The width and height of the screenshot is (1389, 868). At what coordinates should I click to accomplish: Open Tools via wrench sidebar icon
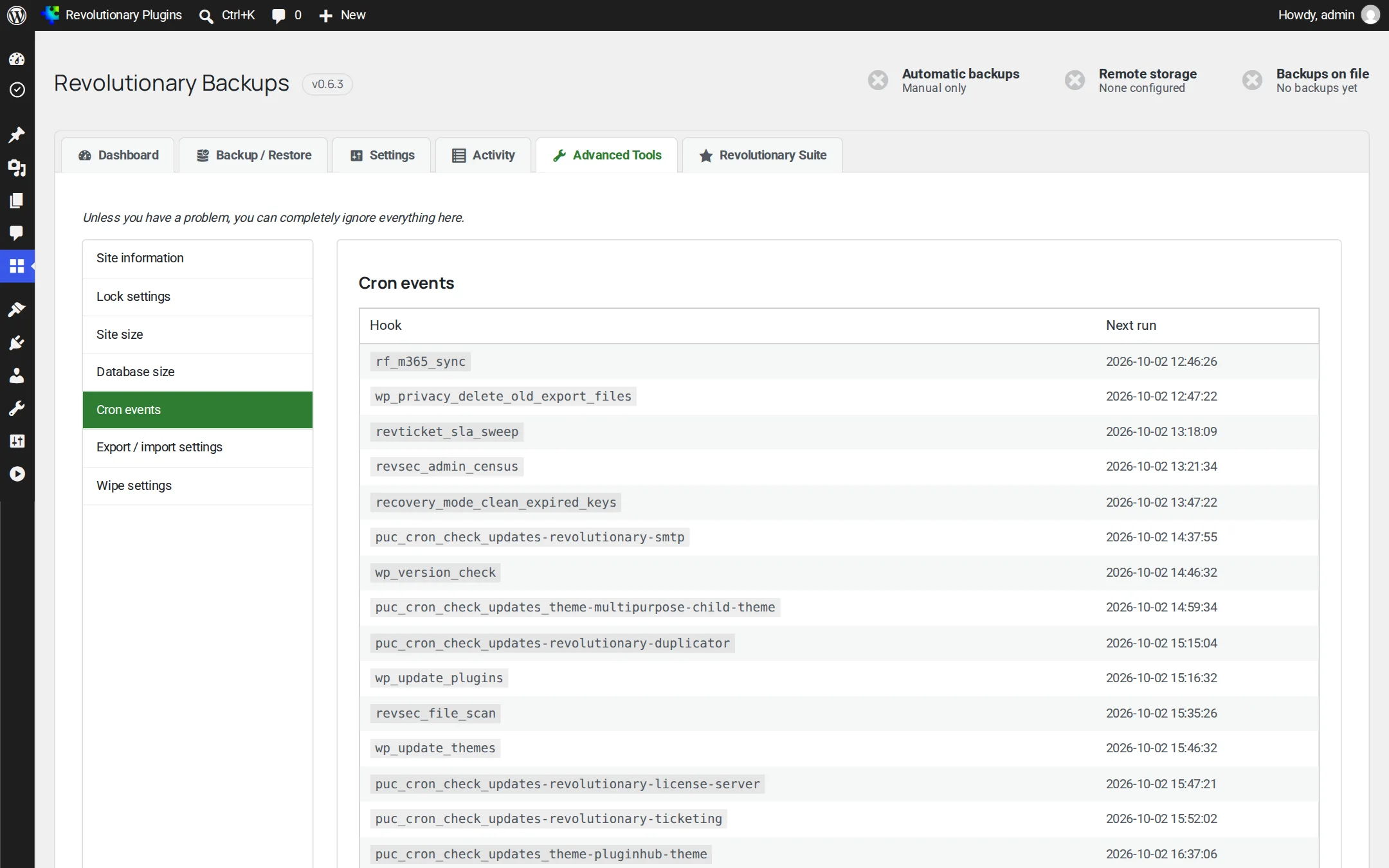coord(17,408)
